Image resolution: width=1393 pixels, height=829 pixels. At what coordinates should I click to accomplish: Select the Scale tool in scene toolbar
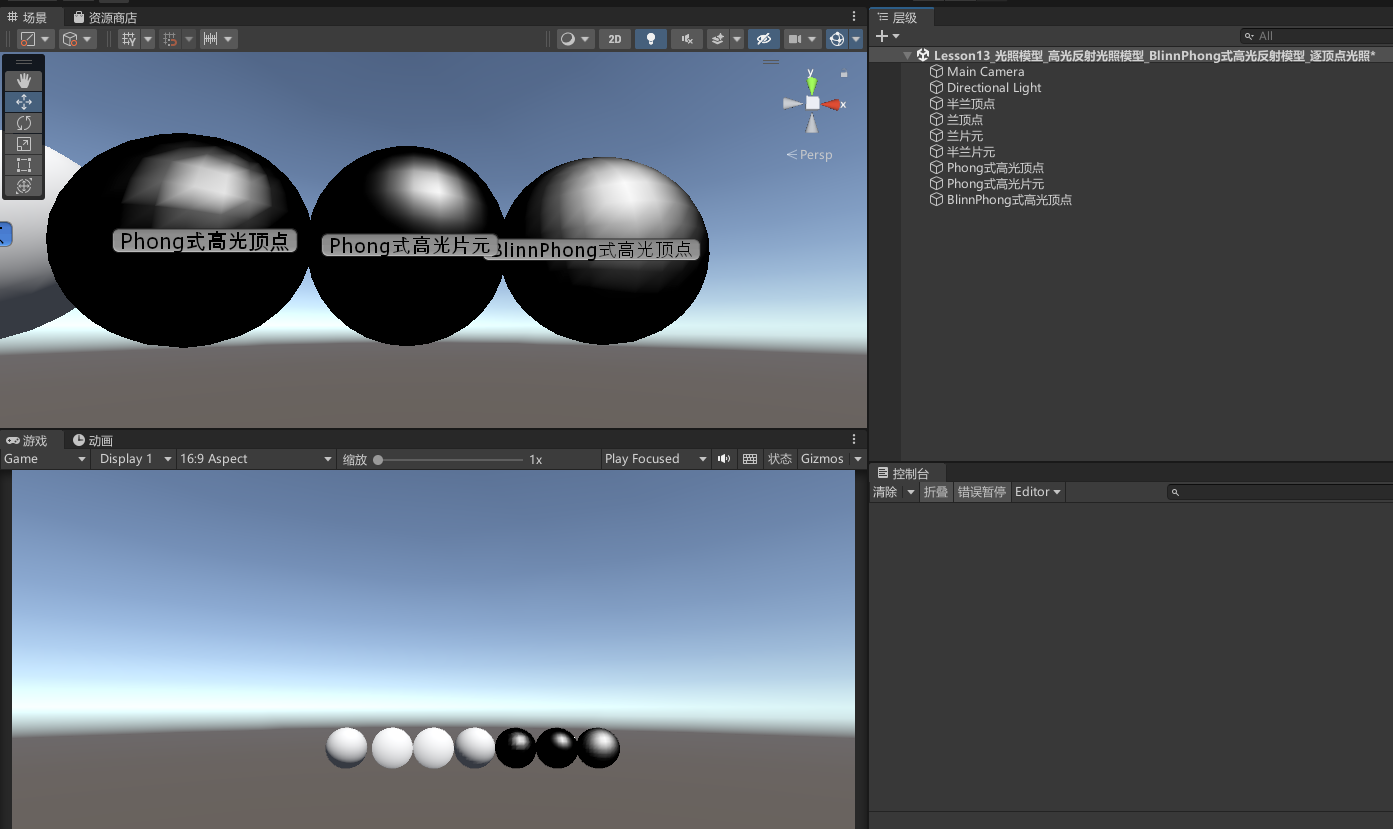tap(24, 144)
